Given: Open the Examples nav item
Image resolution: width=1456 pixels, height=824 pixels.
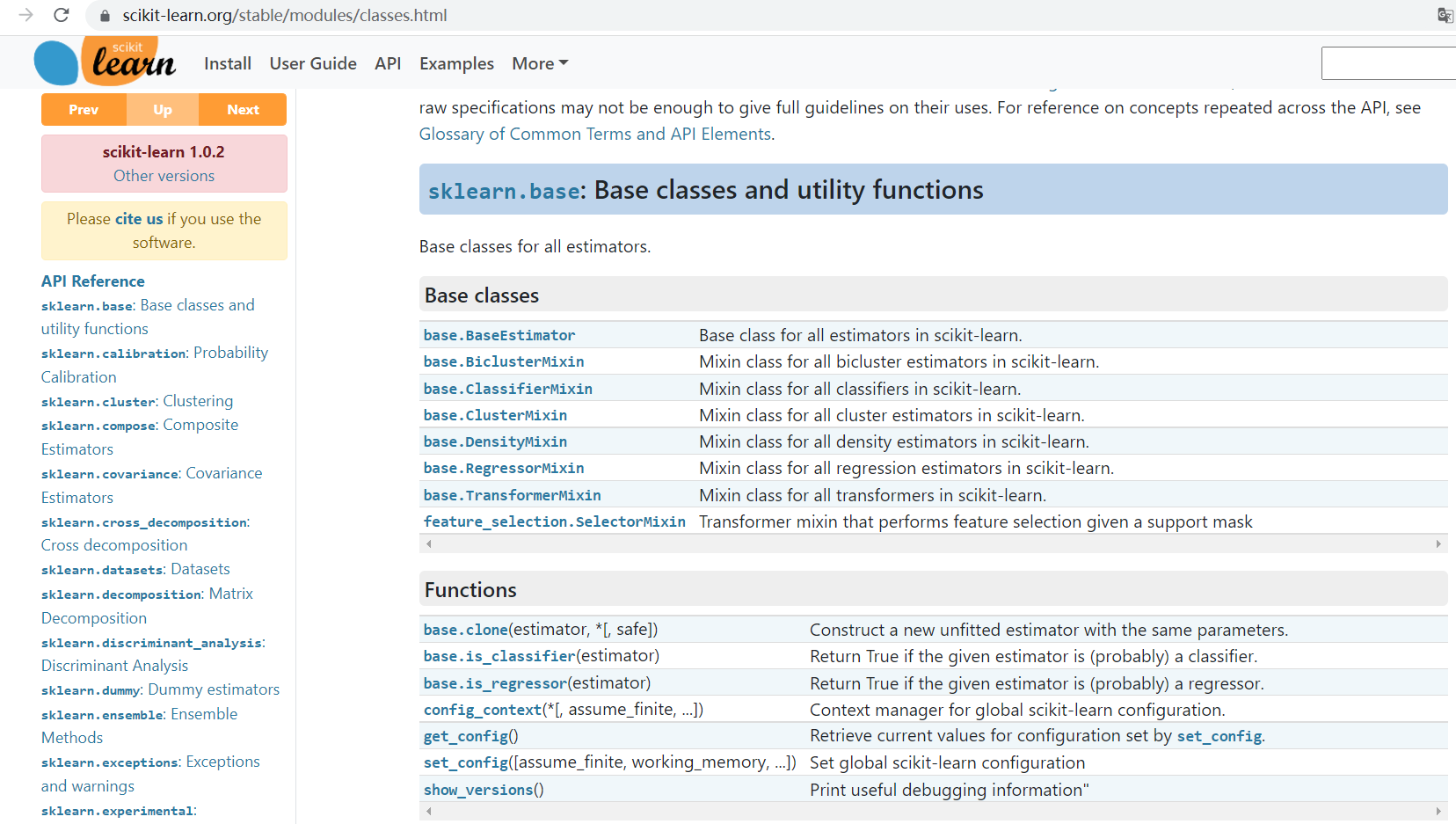Looking at the screenshot, I should tap(456, 63).
